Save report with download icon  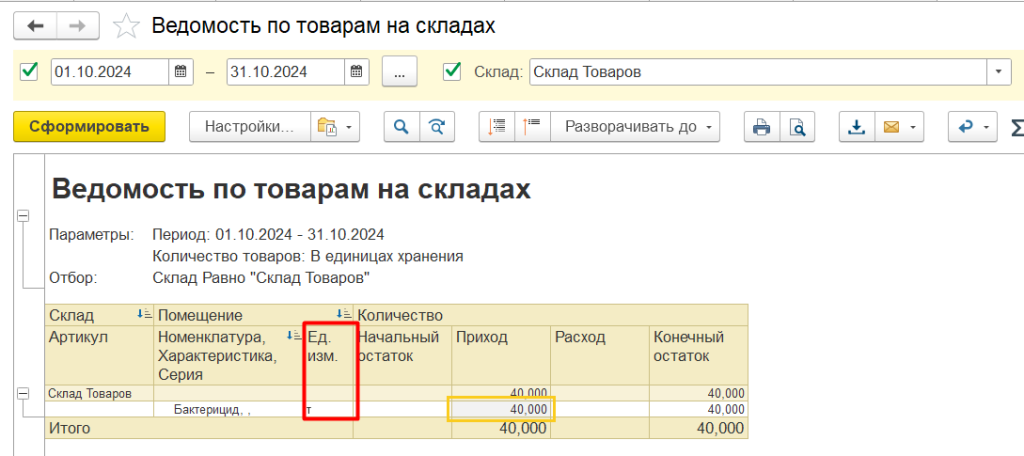coord(856,126)
